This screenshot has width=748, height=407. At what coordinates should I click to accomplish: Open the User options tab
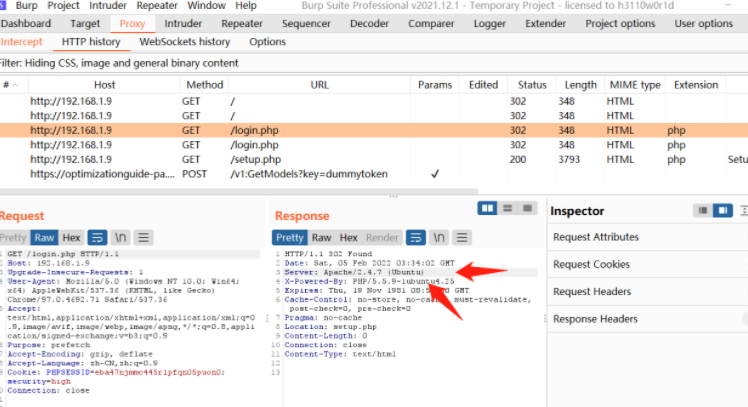coord(704,23)
